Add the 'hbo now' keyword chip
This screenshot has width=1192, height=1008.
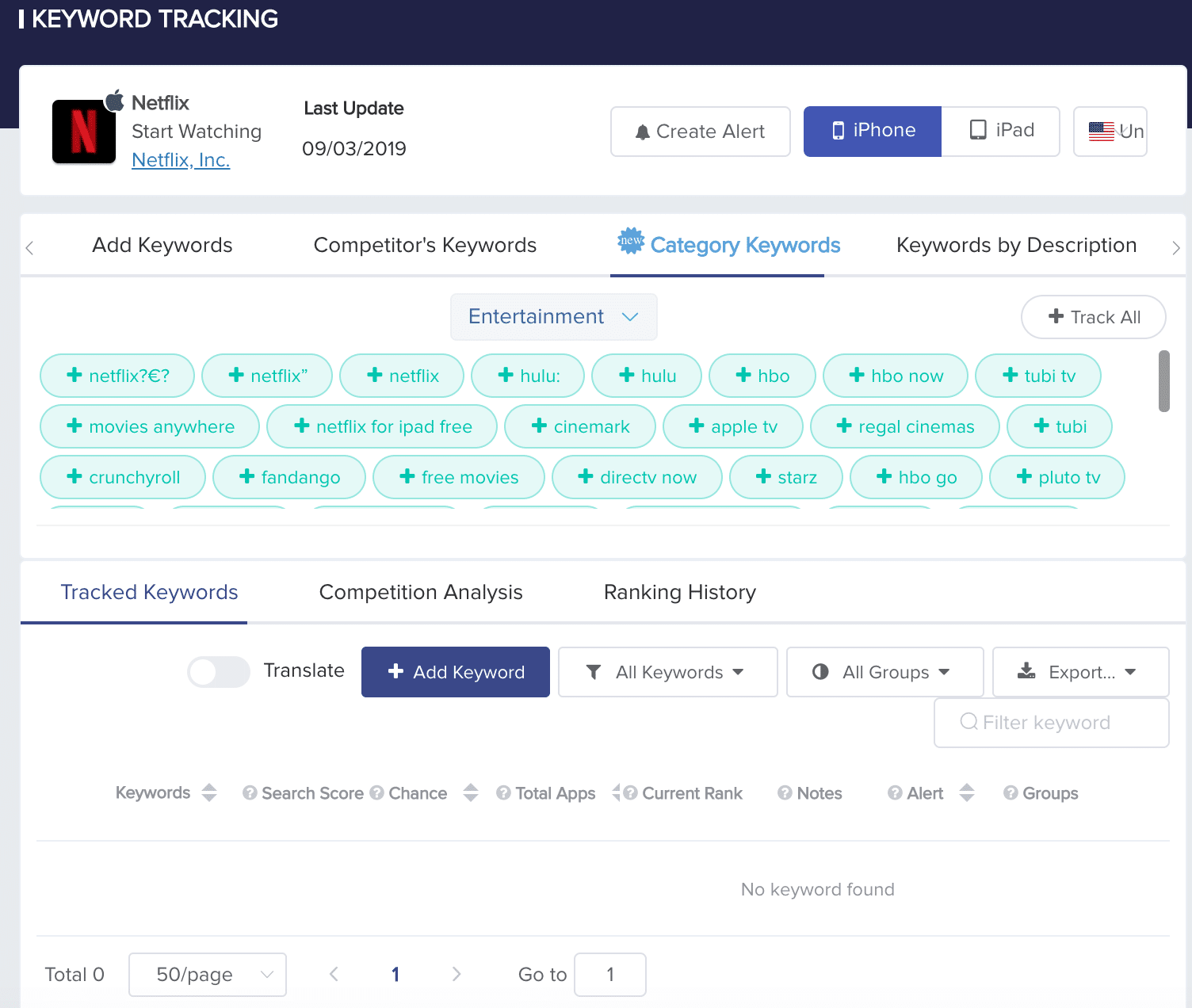click(x=896, y=376)
